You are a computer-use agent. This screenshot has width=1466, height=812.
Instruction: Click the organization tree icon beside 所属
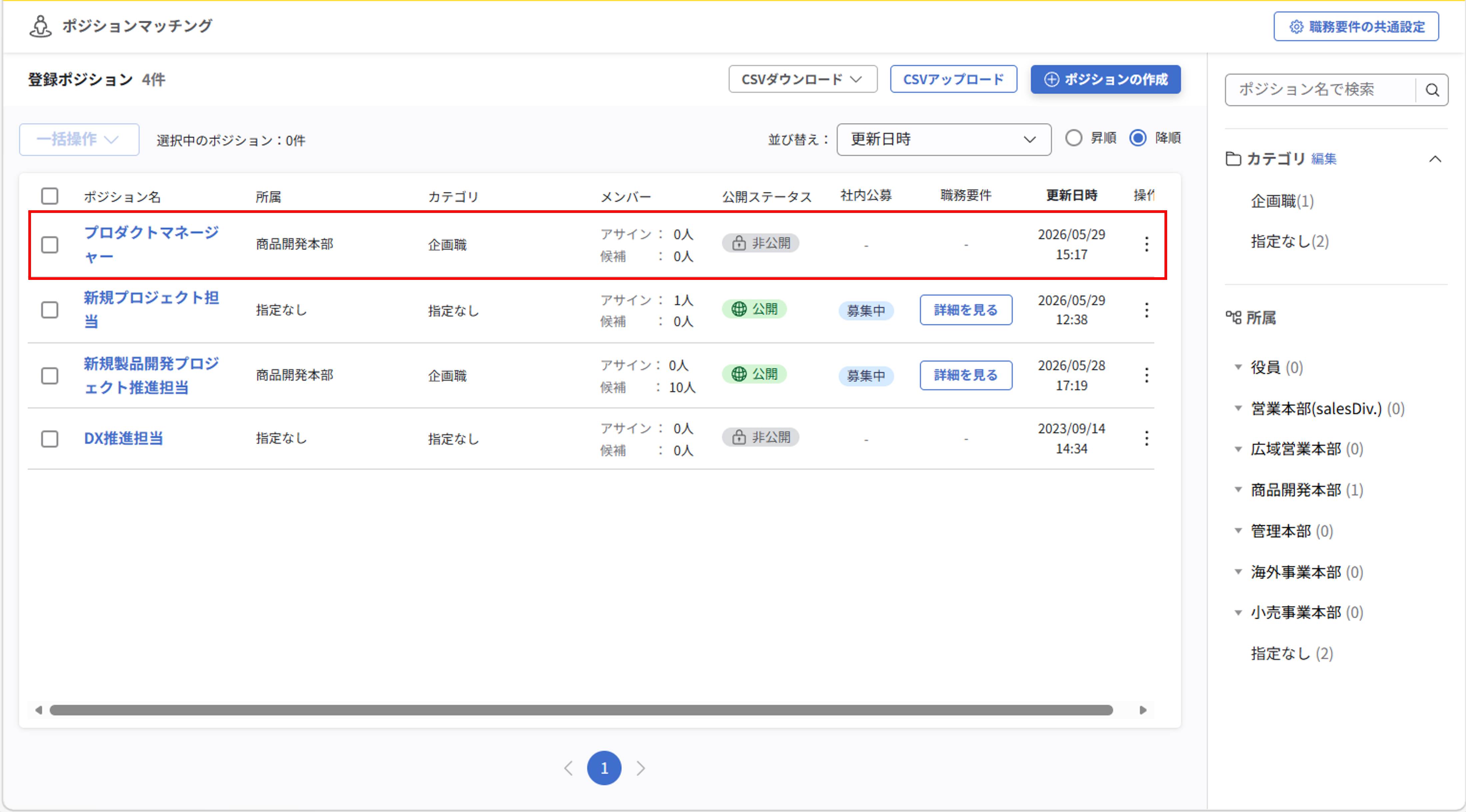coord(1233,318)
